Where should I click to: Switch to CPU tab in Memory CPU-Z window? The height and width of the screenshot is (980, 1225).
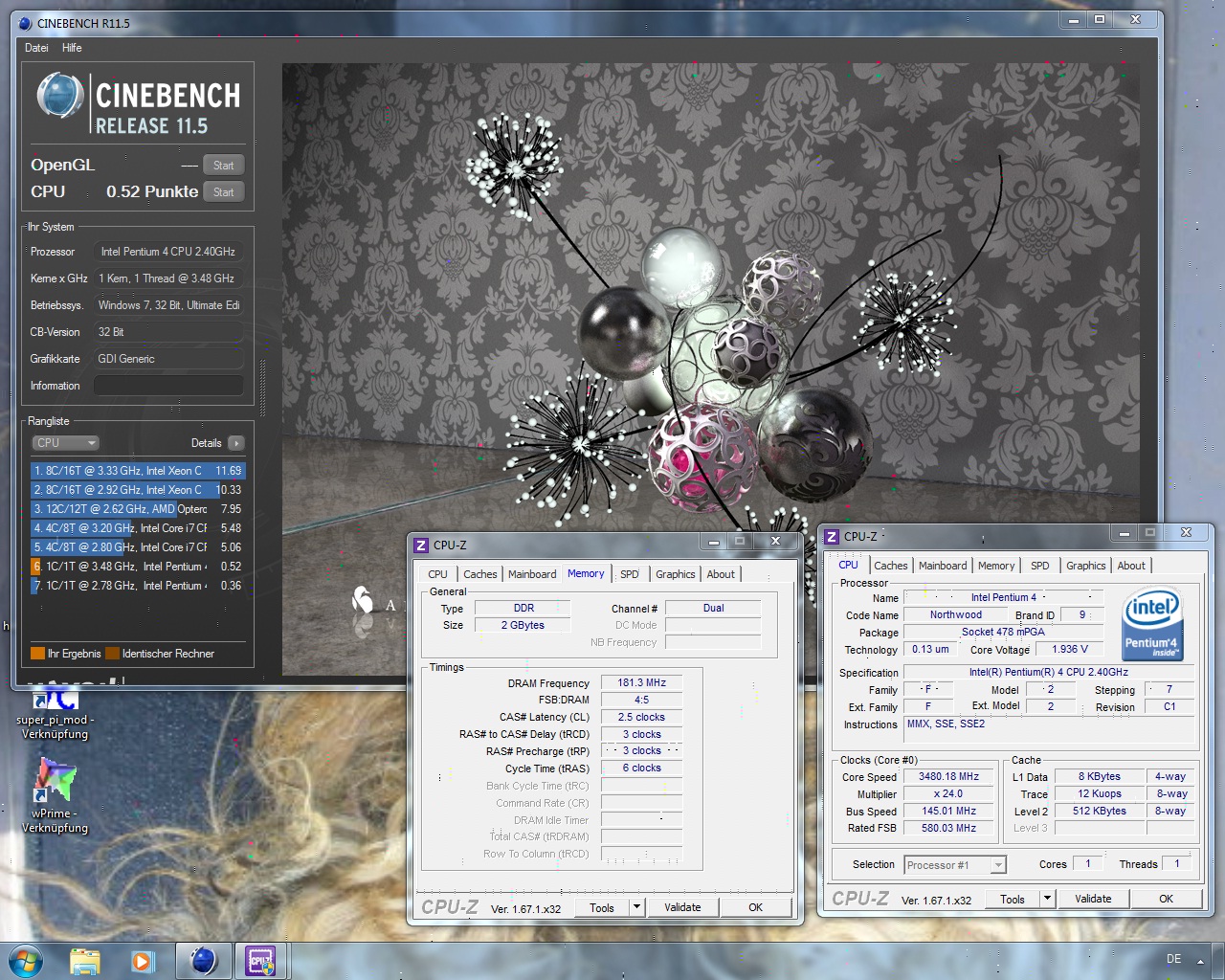(x=437, y=574)
